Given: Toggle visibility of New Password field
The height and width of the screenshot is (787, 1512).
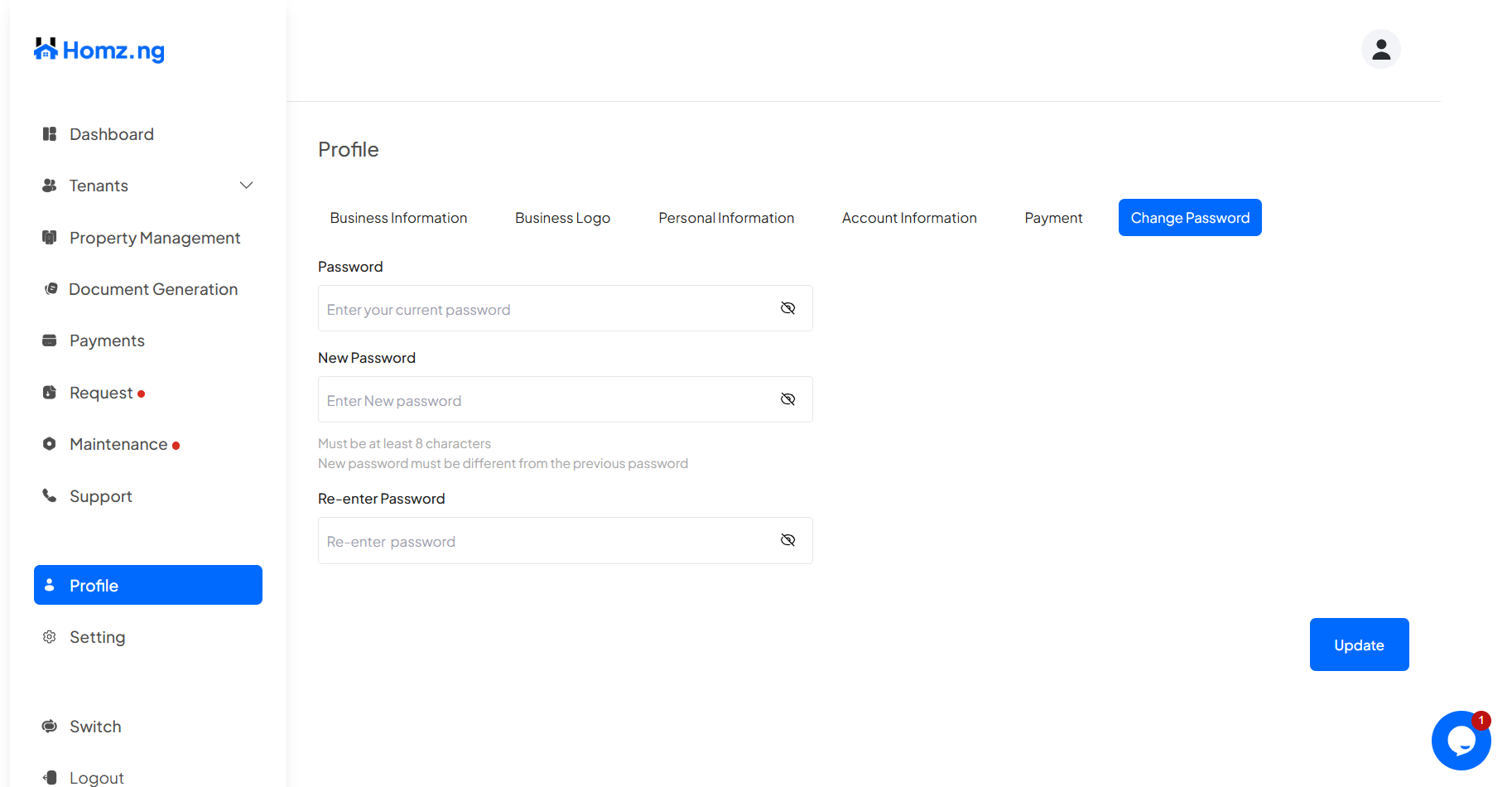Looking at the screenshot, I should (x=787, y=399).
